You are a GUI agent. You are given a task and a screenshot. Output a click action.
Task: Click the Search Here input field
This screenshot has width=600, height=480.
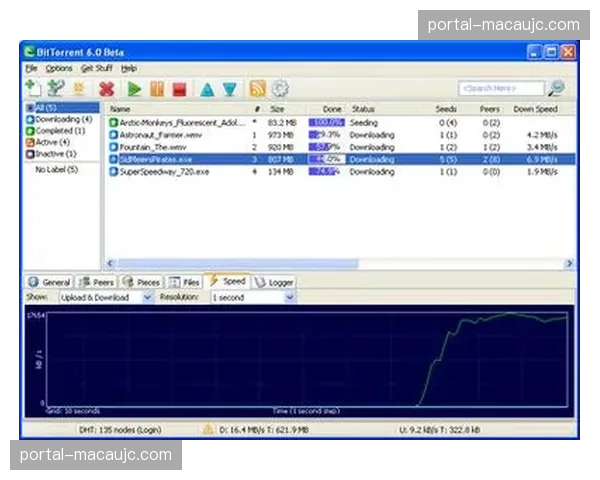(x=501, y=89)
